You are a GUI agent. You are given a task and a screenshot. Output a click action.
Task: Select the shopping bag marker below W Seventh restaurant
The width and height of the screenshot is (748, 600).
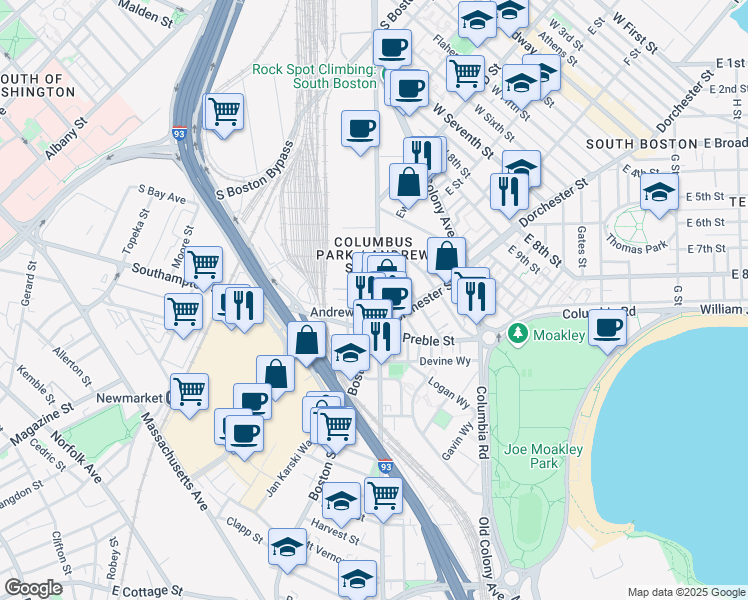(x=408, y=182)
